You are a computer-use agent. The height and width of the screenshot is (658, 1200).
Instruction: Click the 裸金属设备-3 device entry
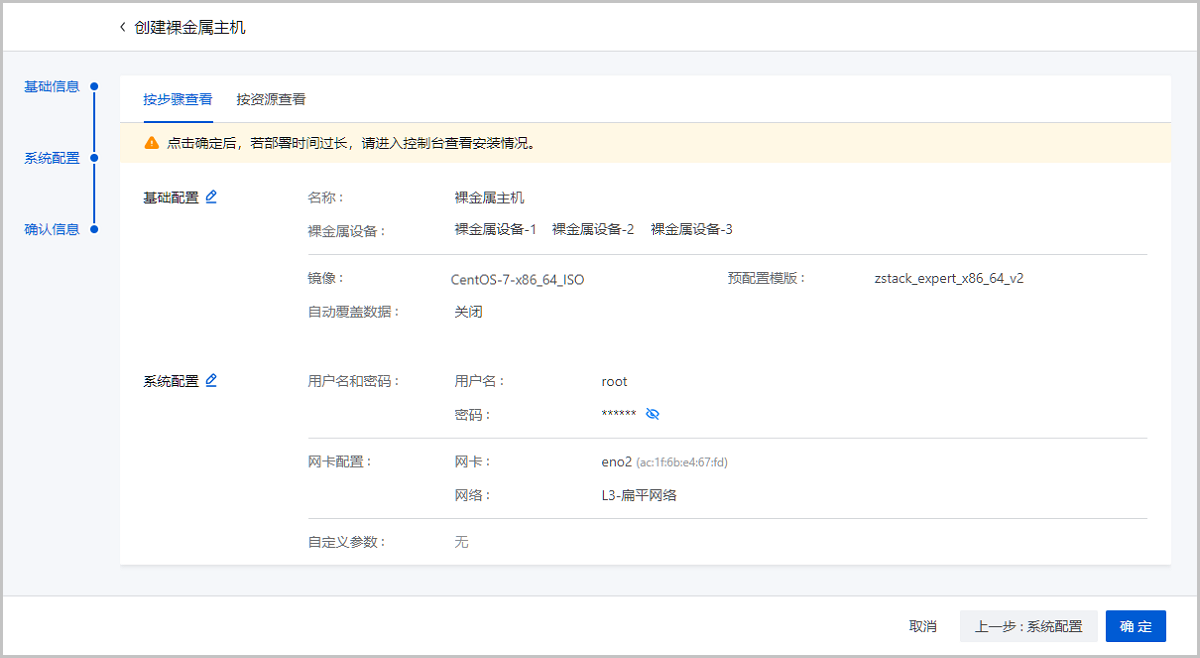point(691,229)
